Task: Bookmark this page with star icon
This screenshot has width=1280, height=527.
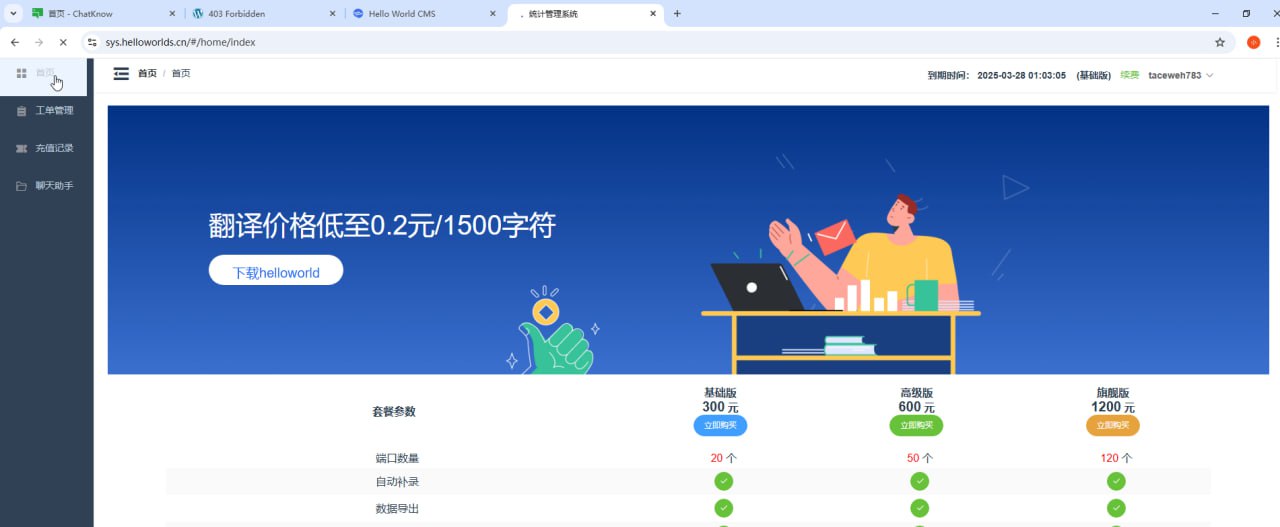Action: [x=1220, y=42]
